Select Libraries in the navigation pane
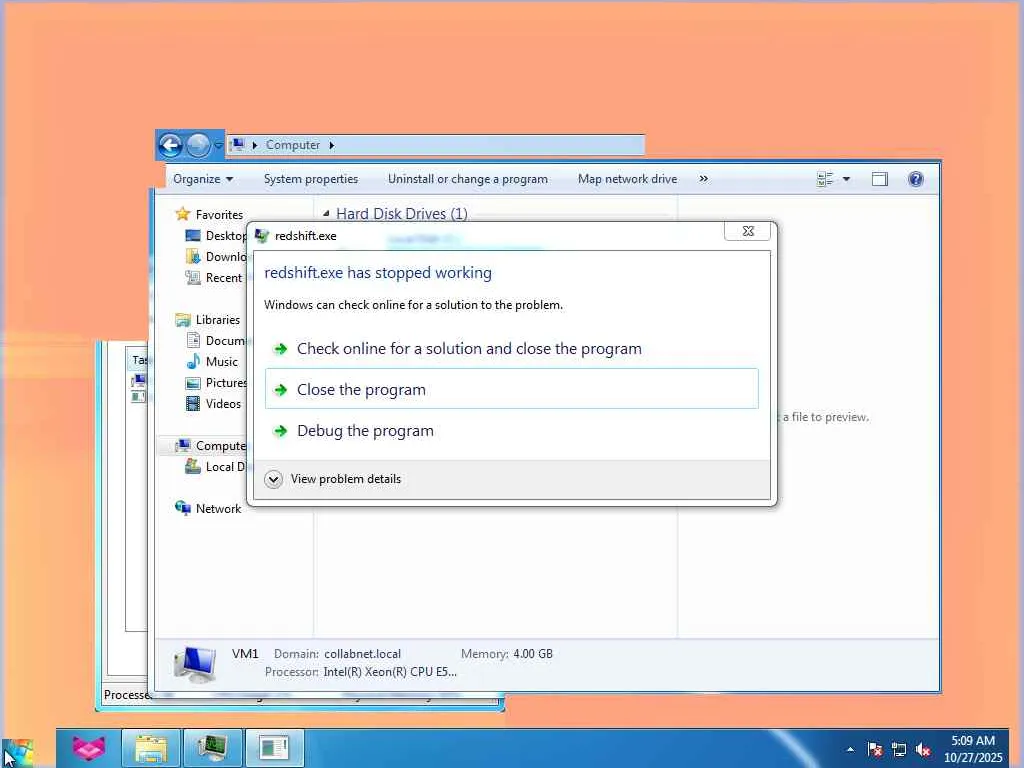 click(x=218, y=320)
